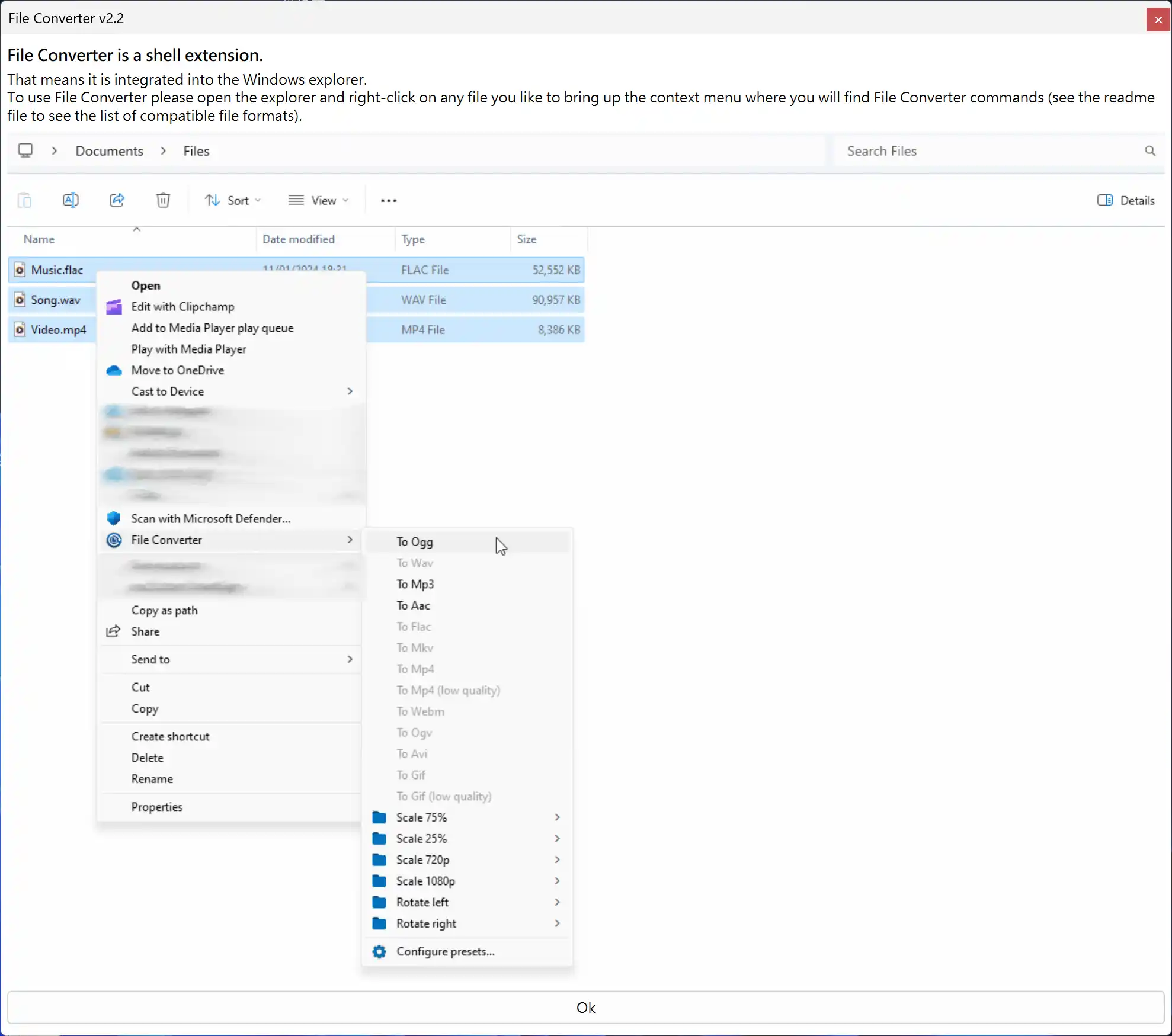Screen dimensions: 1172x1036
Task: Click the Details pane icon
Action: [1105, 200]
